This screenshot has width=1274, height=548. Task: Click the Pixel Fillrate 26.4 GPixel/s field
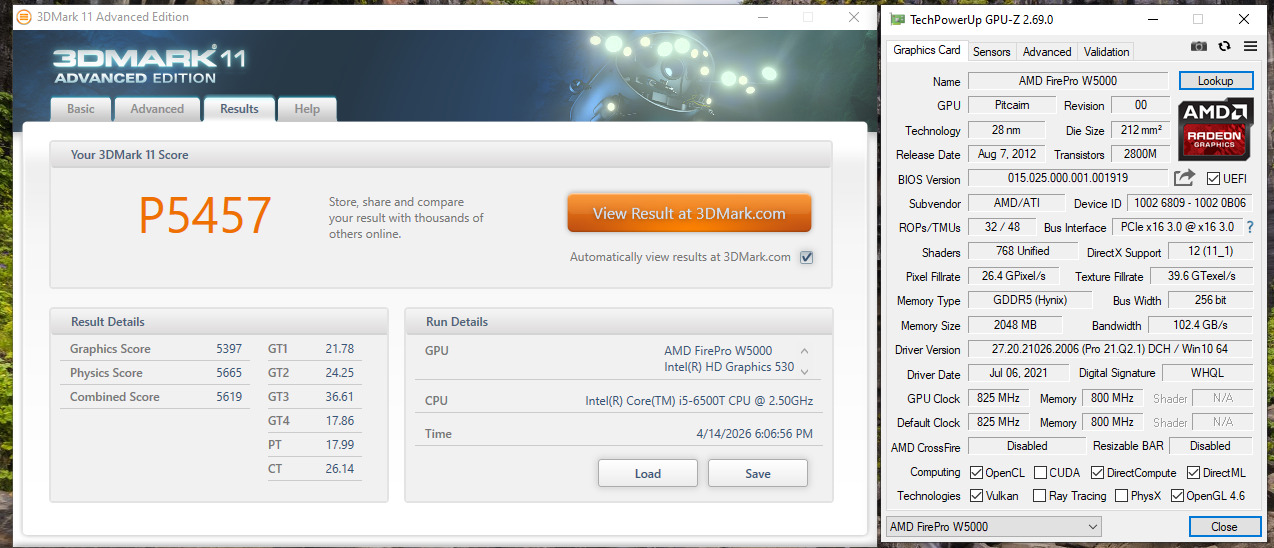point(1012,276)
